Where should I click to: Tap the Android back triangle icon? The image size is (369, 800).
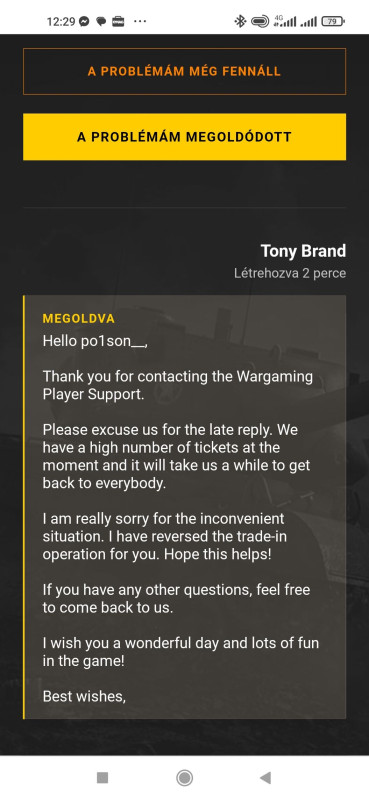pyautogui.click(x=265, y=778)
